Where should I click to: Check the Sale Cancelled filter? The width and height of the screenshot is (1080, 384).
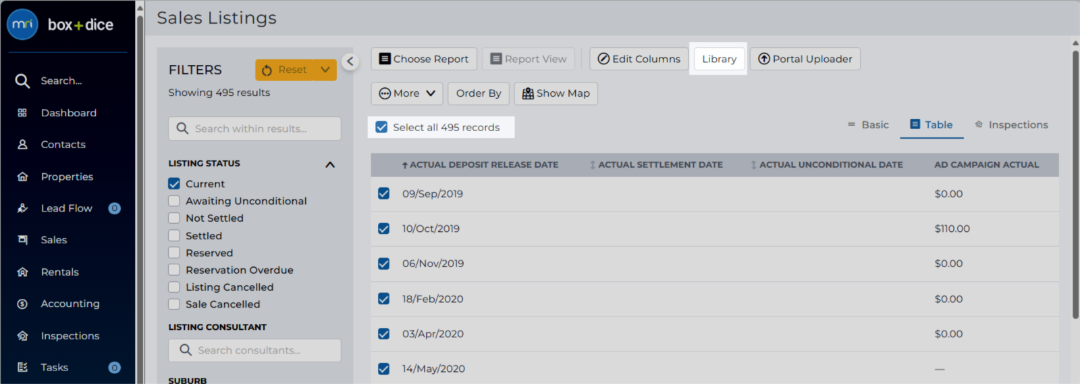tap(174, 304)
